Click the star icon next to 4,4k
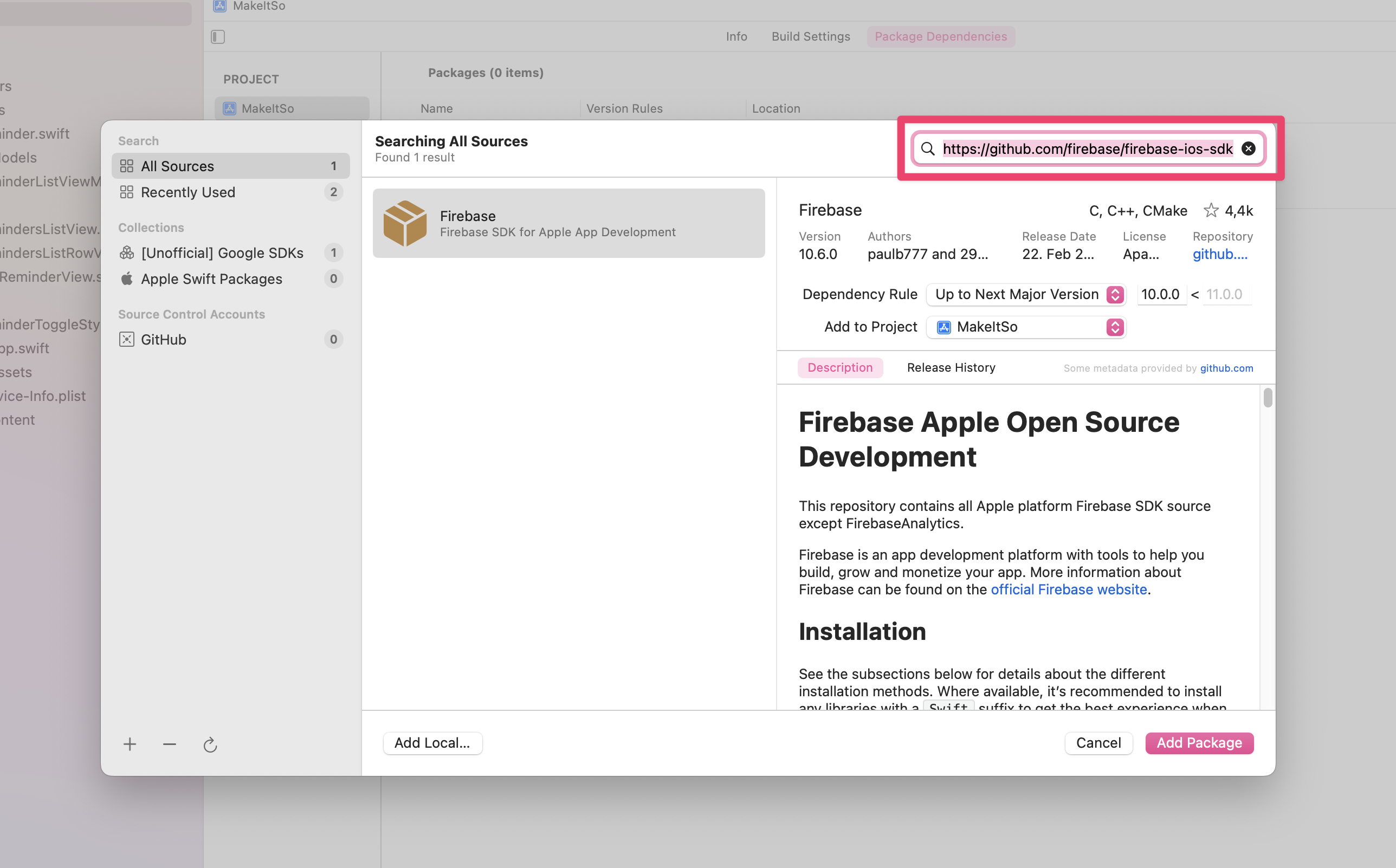 [1211, 211]
